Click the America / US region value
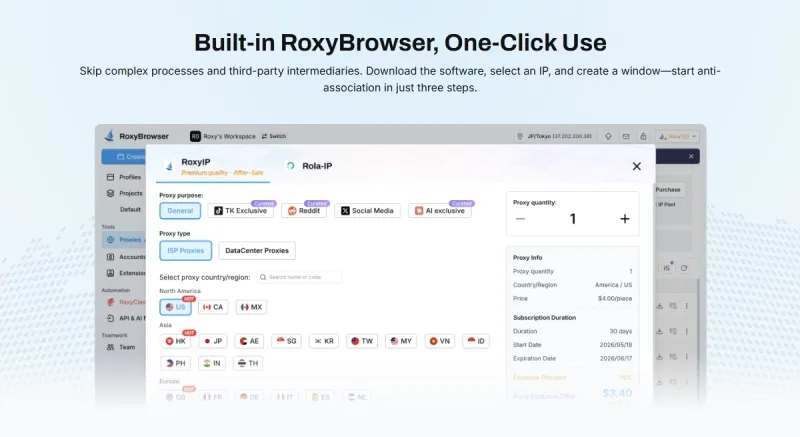800x437 pixels. click(613, 285)
